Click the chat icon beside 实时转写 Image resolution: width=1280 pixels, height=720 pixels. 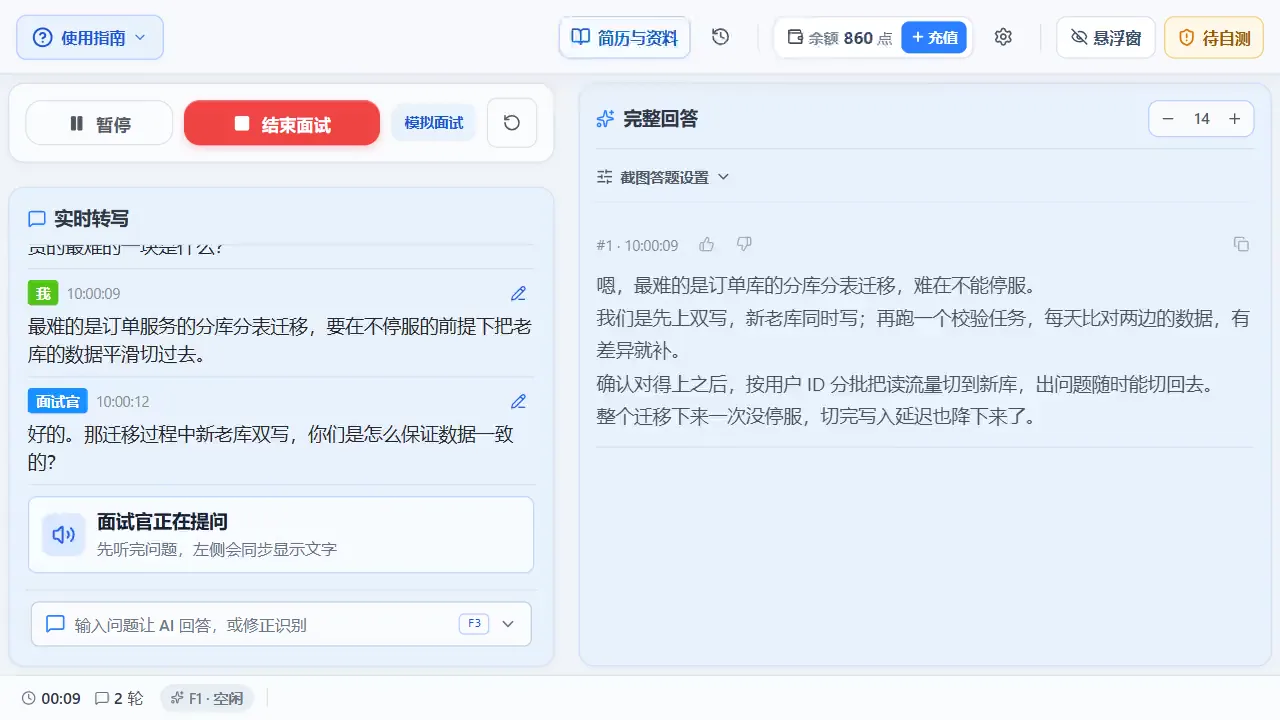(37, 219)
